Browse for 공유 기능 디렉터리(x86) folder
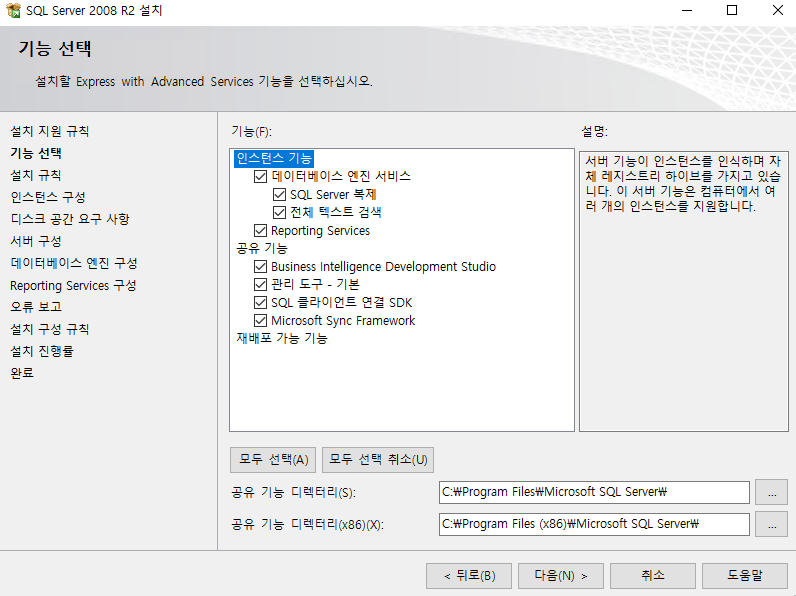The height and width of the screenshot is (596, 796). click(772, 524)
